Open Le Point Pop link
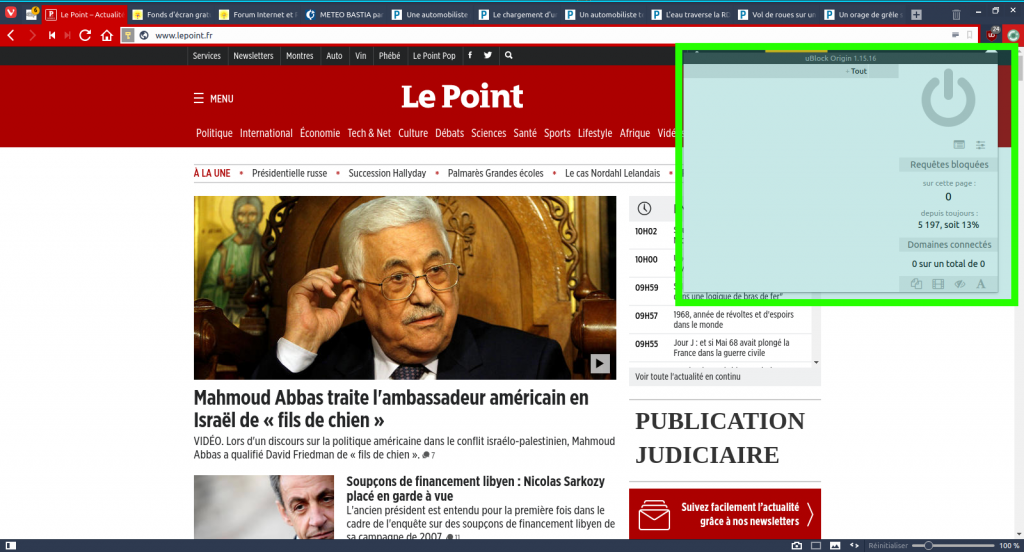 pyautogui.click(x=434, y=56)
